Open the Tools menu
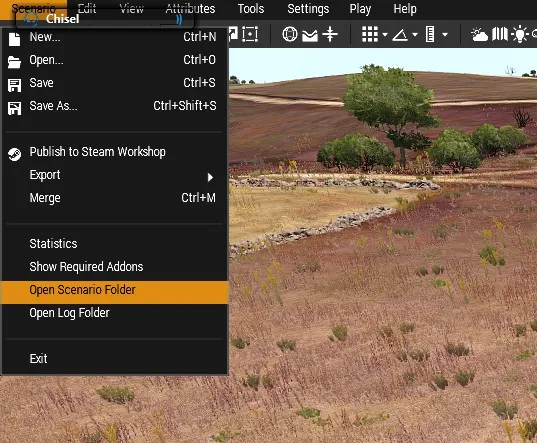The image size is (537, 443). (x=251, y=9)
